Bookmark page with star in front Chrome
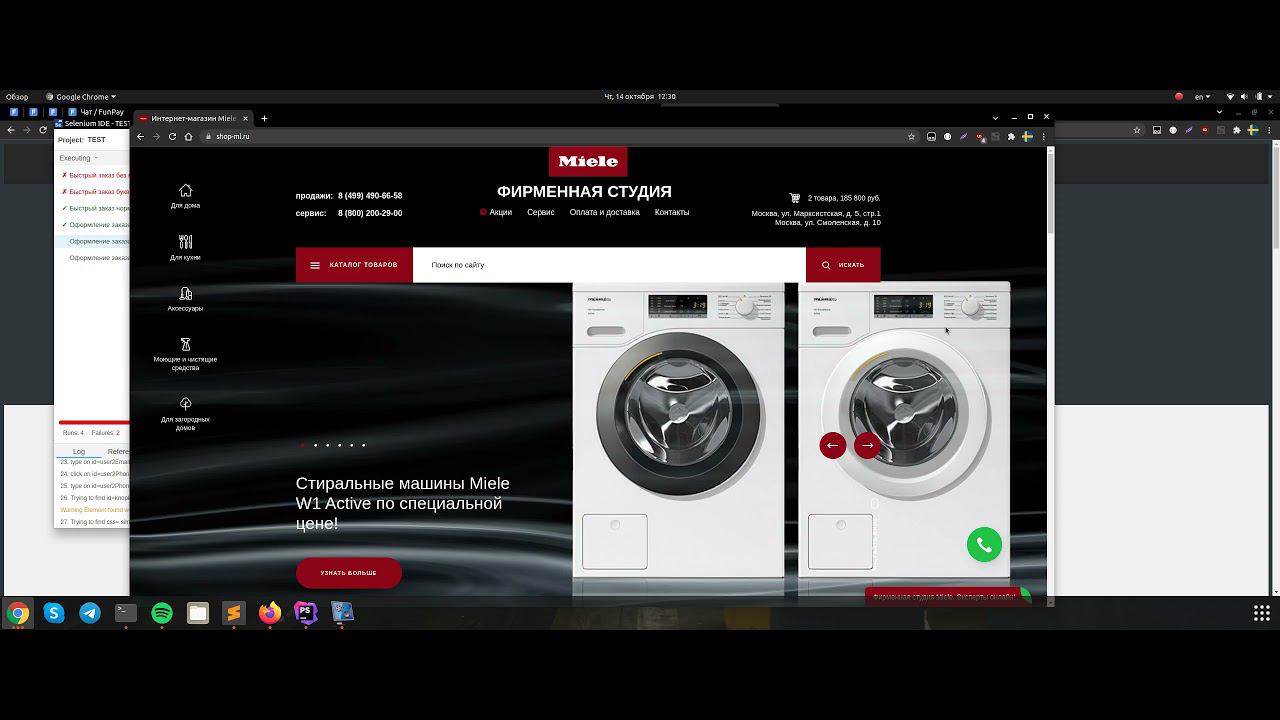 (x=911, y=136)
